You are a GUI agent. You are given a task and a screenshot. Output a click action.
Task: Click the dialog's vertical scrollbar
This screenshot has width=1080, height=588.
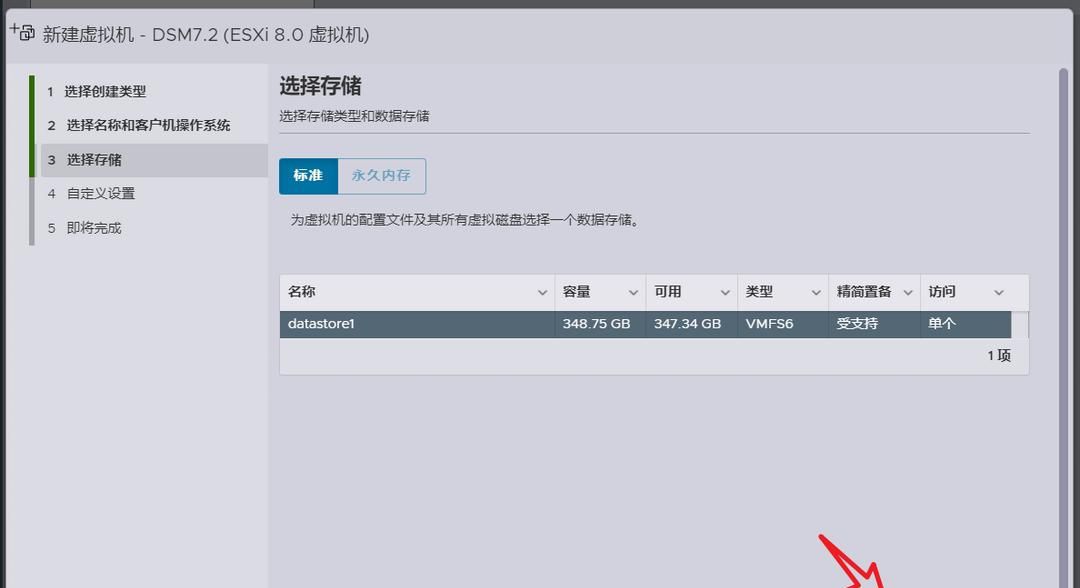1063,300
